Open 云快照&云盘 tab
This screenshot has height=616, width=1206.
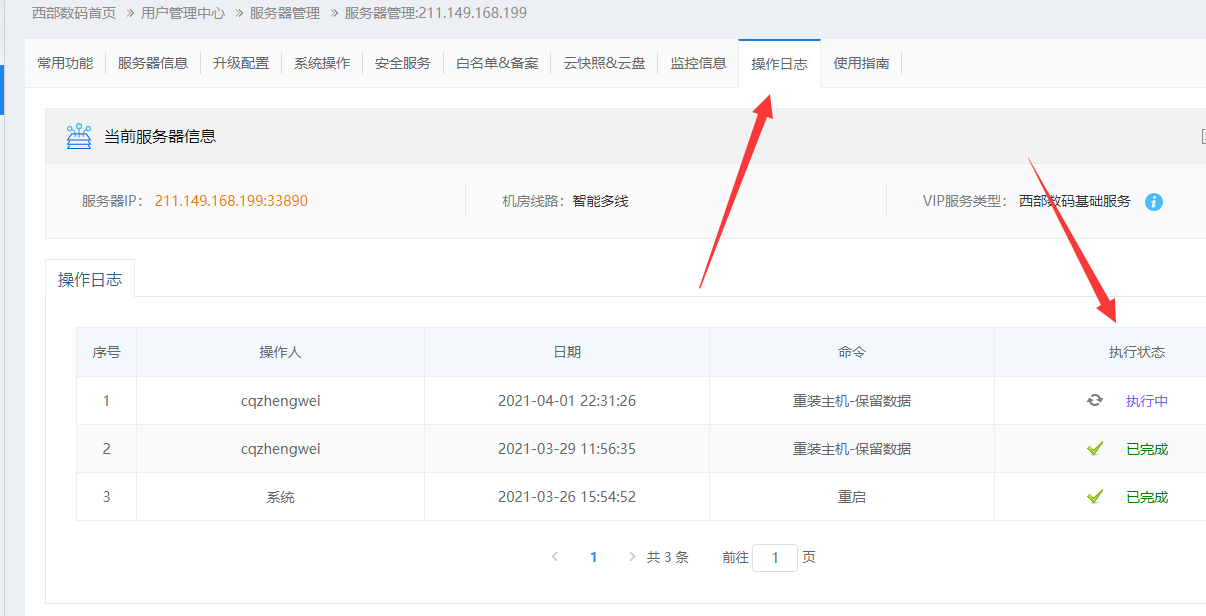(604, 63)
